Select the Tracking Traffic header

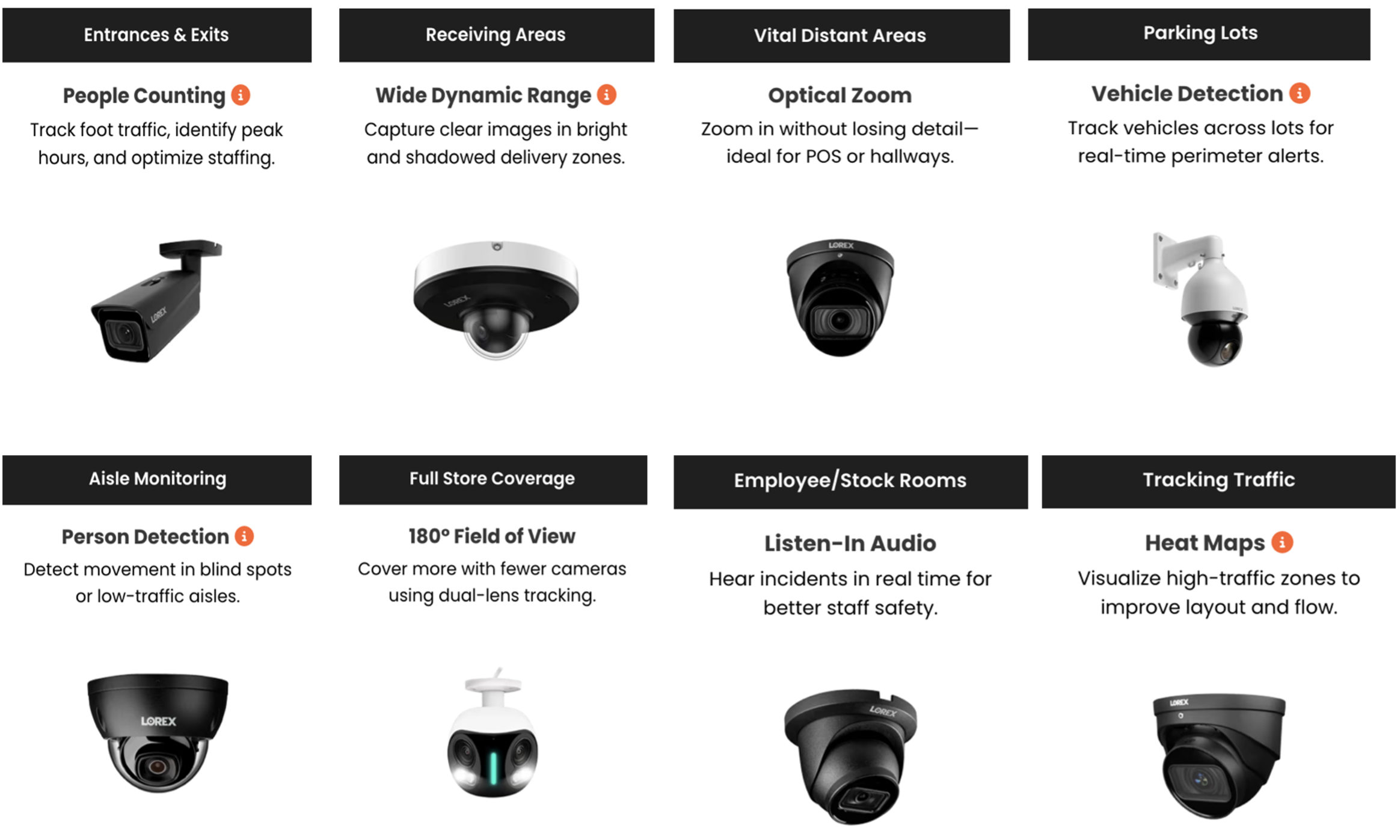click(x=1219, y=480)
